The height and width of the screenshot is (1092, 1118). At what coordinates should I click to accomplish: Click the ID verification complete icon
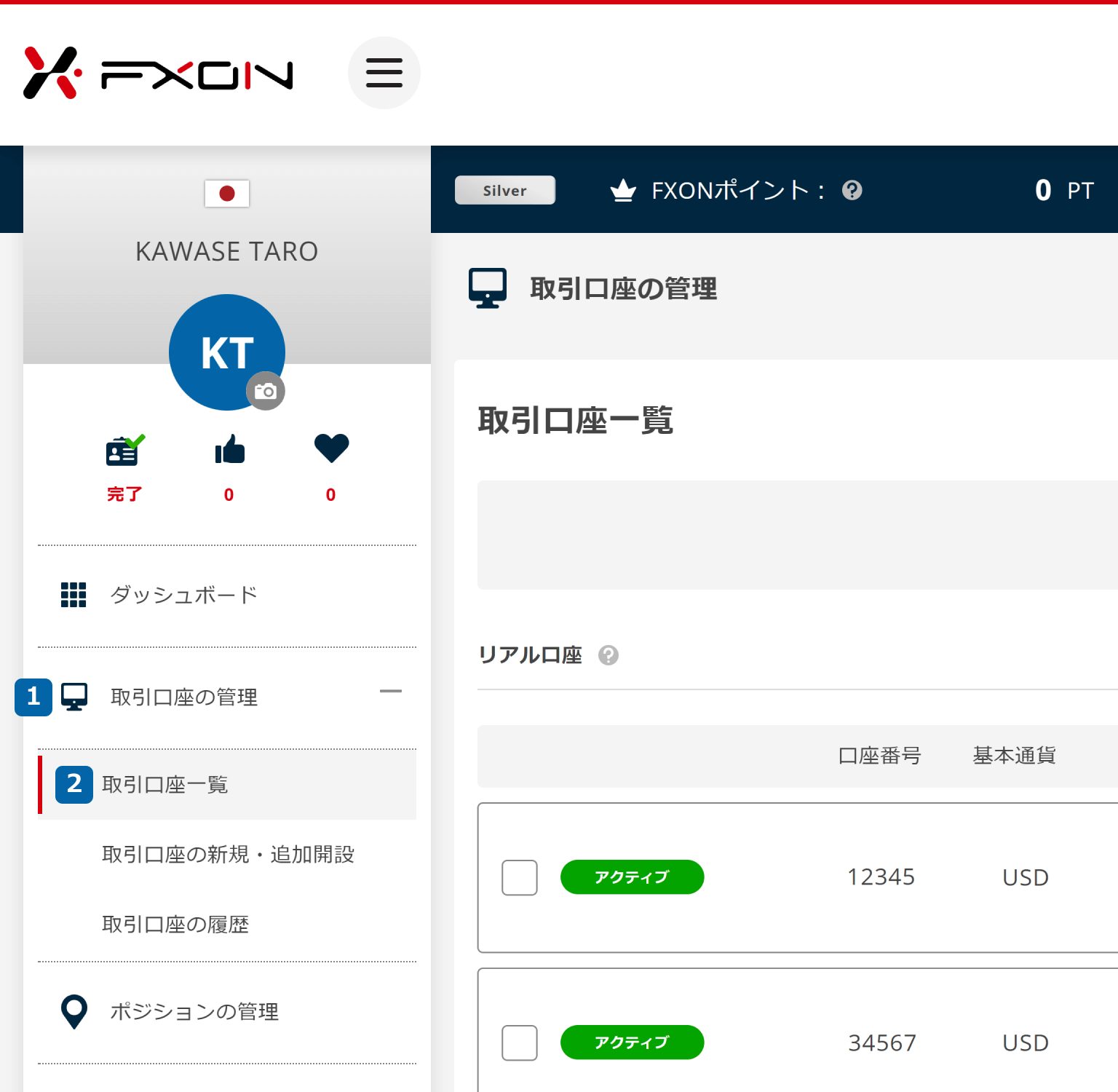pyautogui.click(x=125, y=449)
